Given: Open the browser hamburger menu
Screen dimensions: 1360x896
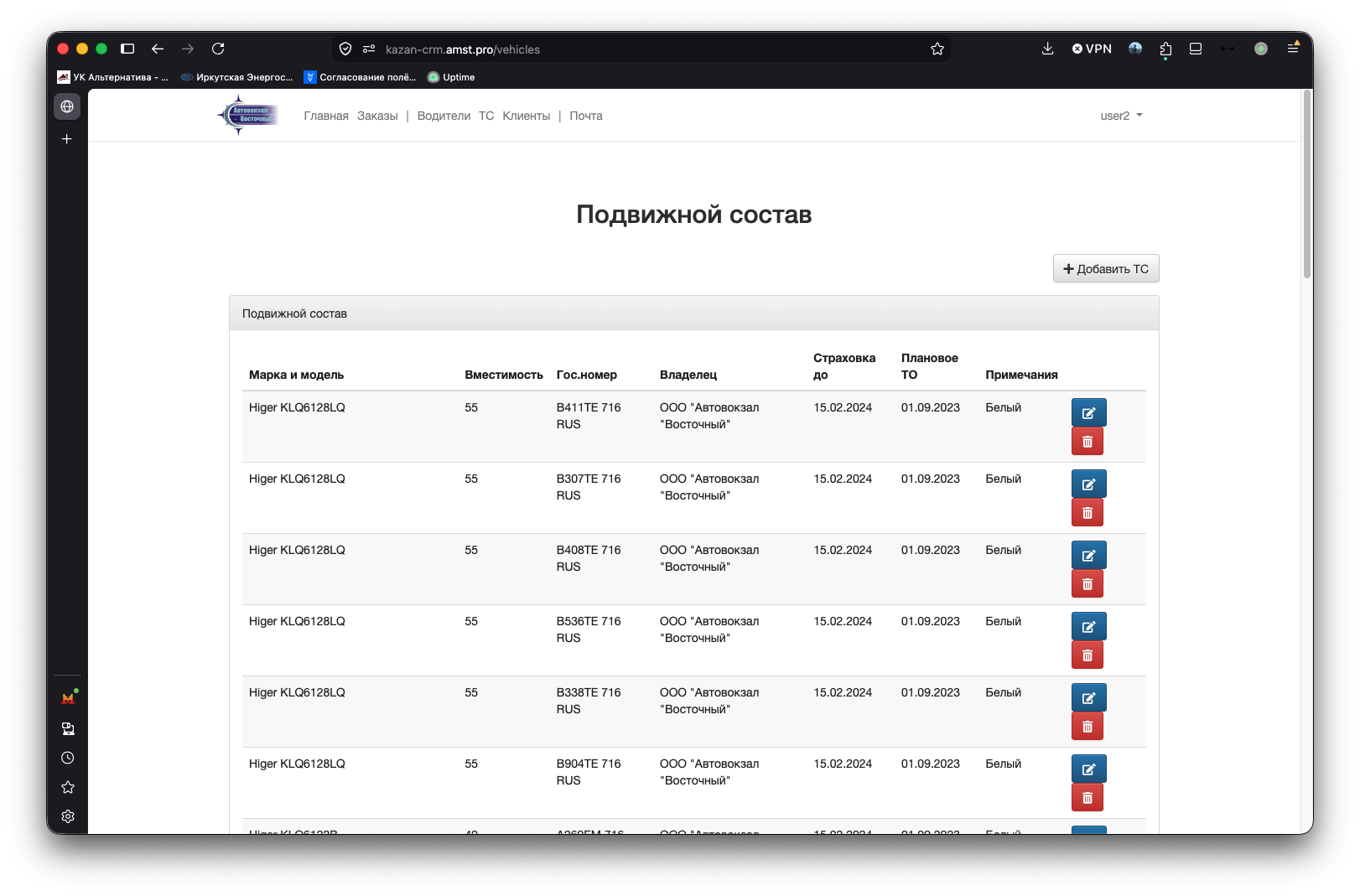Looking at the screenshot, I should 1293,49.
